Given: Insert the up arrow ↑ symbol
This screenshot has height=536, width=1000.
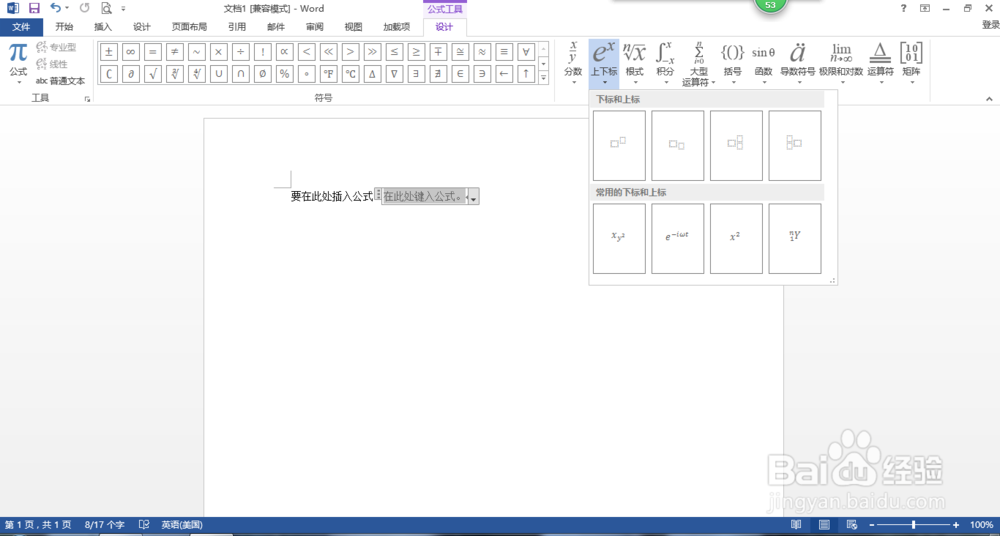Looking at the screenshot, I should click(x=526, y=74).
